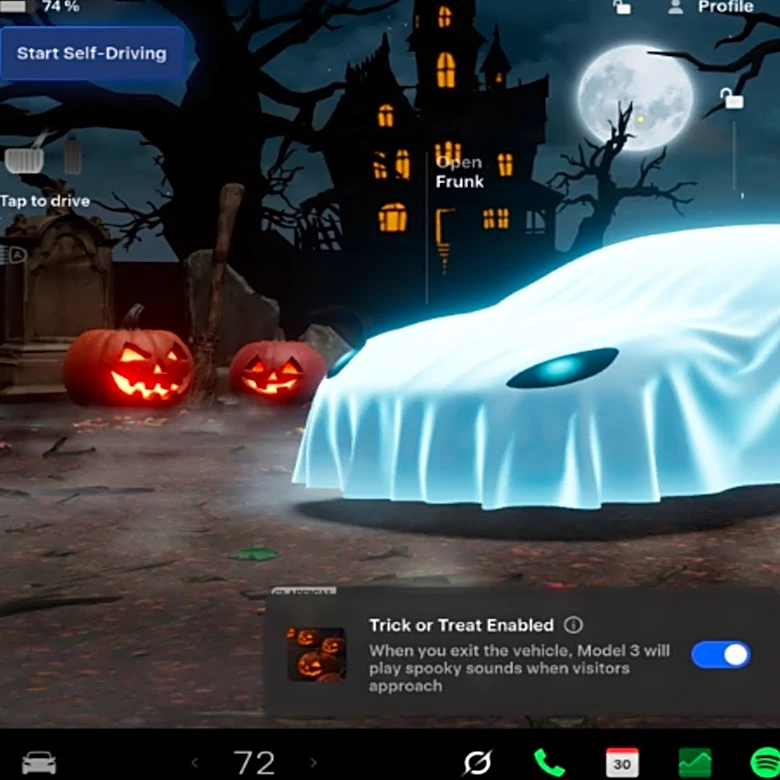This screenshot has height=780, width=780.
Task: Tap the Start Self-Driving button
Action: [92, 54]
